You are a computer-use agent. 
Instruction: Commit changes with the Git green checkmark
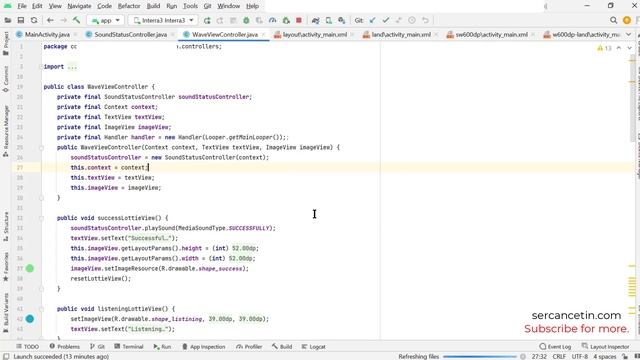pyautogui.click(x=386, y=20)
